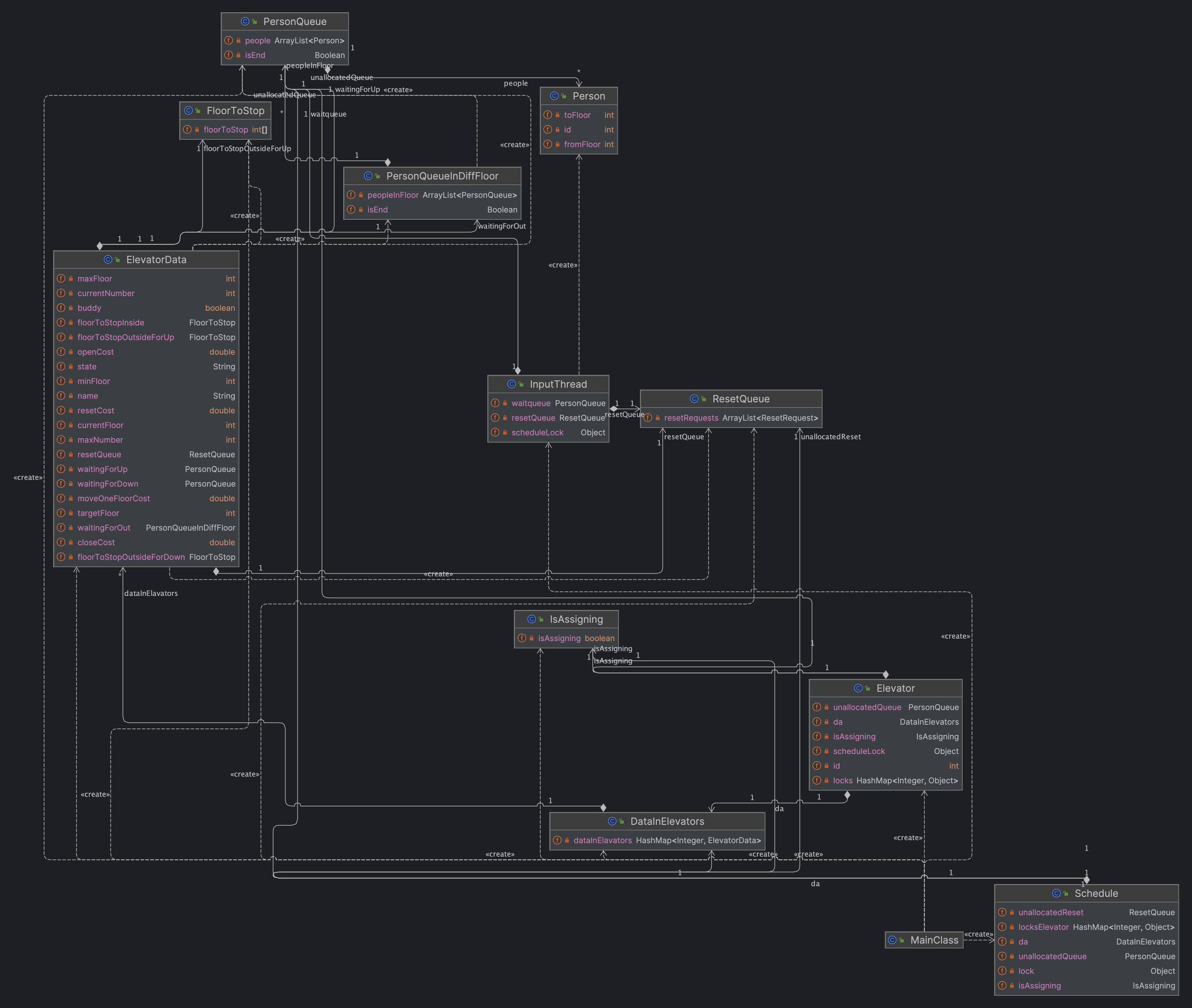Select the ElevatorData class header
This screenshot has width=1192, height=1008.
(x=146, y=259)
